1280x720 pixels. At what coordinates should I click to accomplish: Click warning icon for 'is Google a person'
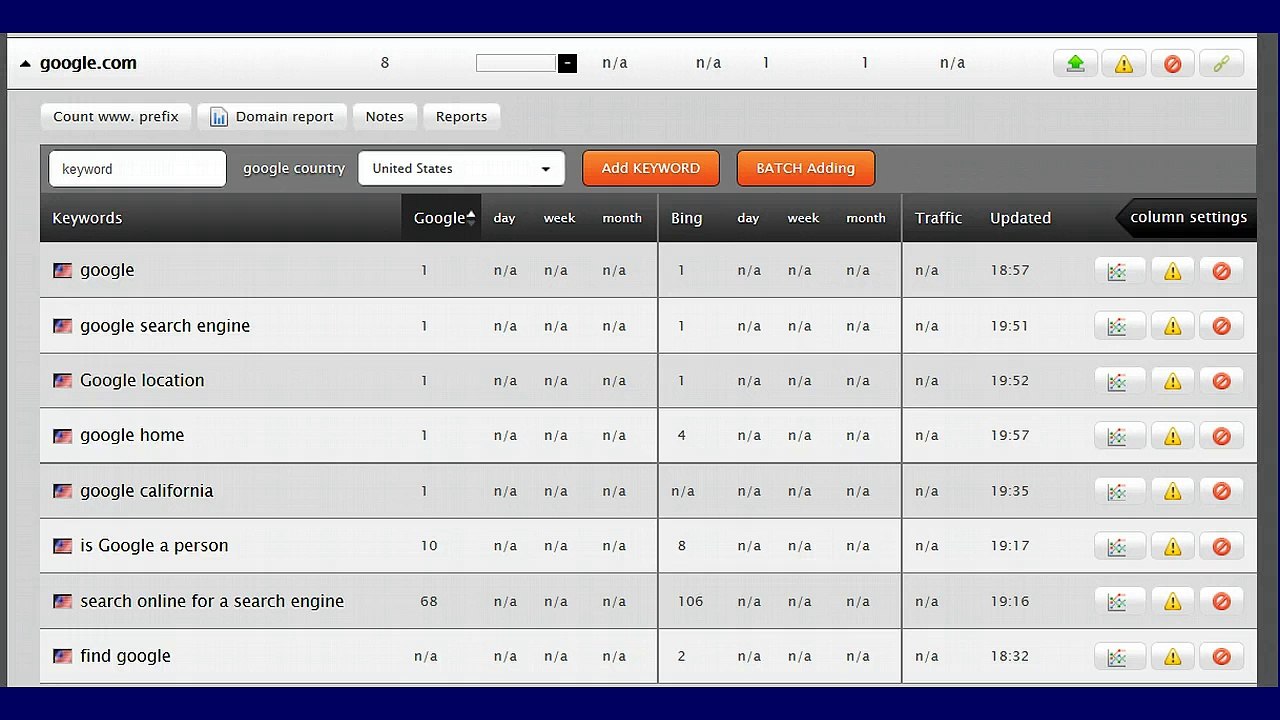[x=1172, y=546]
